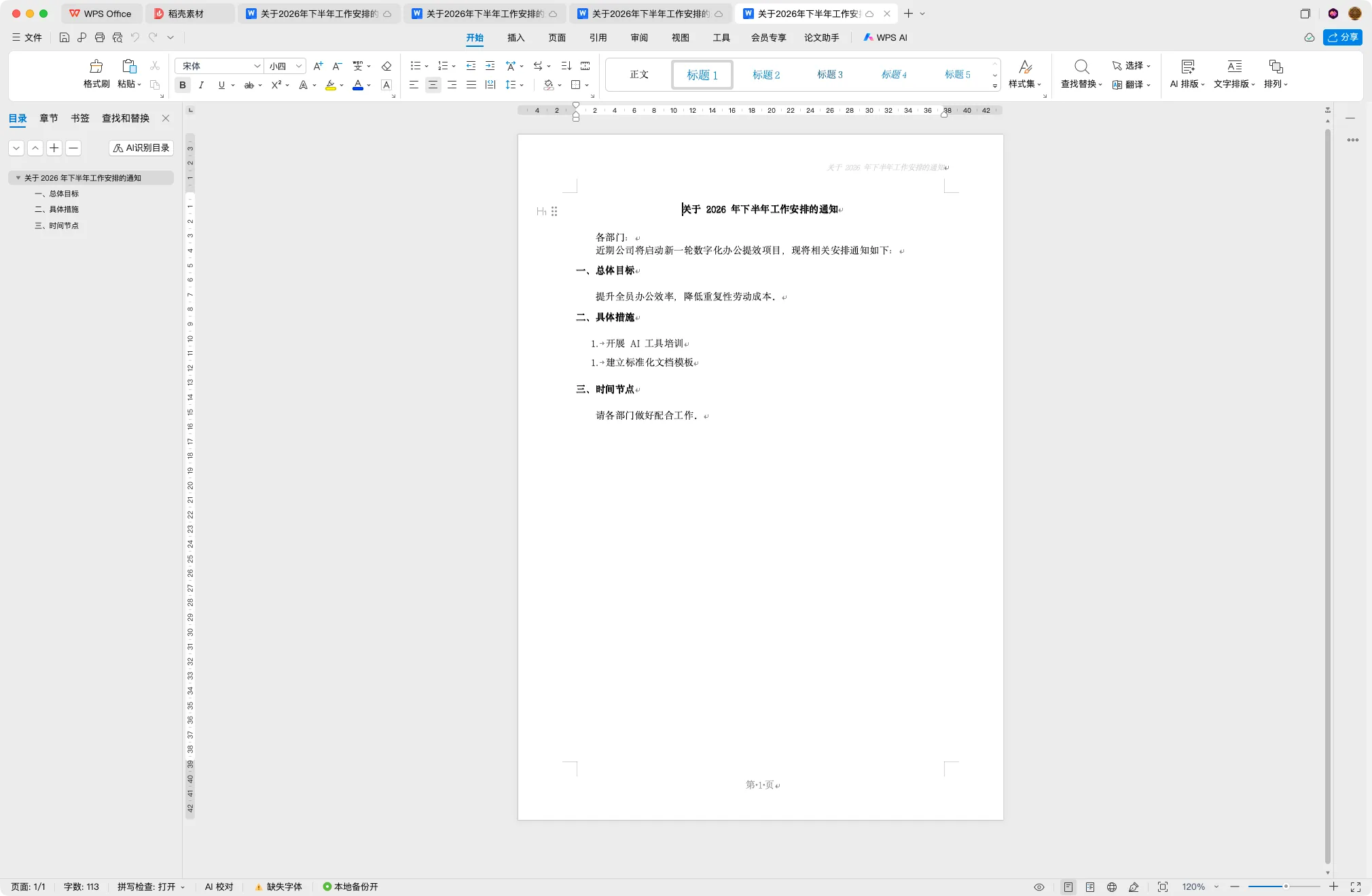Click the Paste (粘贴) clipboard icon

[x=128, y=66]
